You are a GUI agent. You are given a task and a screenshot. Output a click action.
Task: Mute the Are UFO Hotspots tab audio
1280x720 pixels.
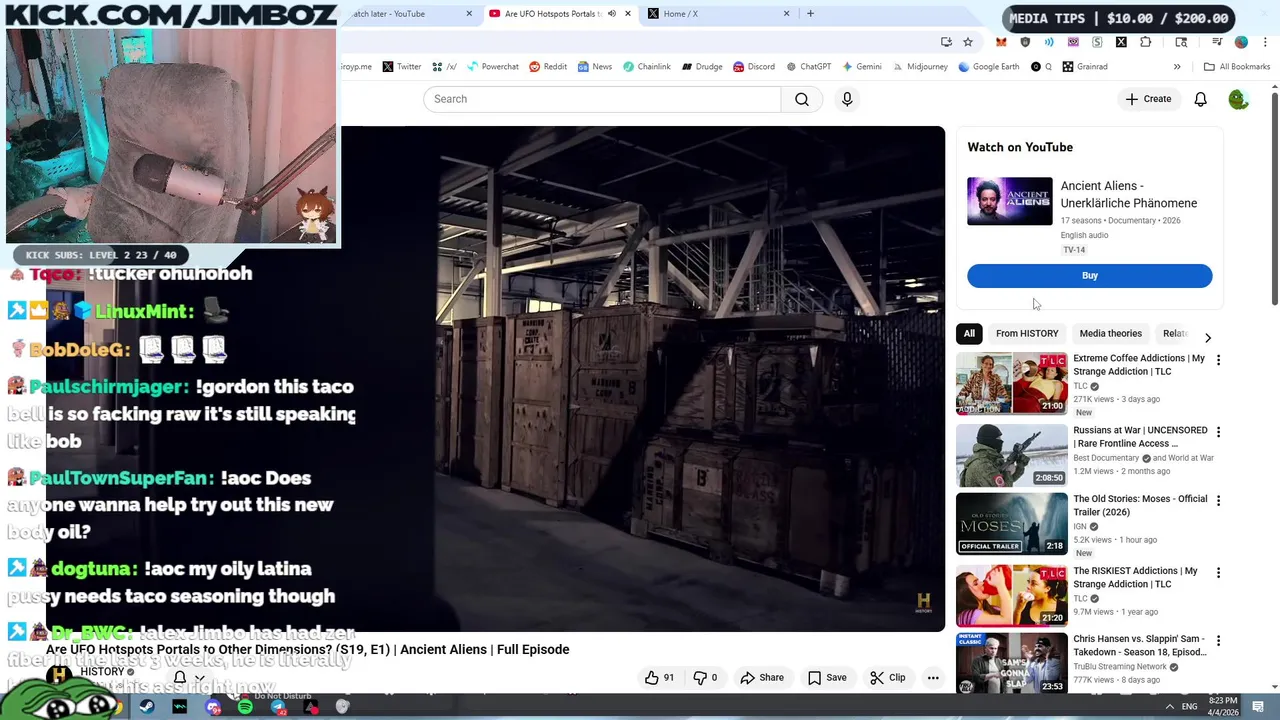(x=611, y=14)
